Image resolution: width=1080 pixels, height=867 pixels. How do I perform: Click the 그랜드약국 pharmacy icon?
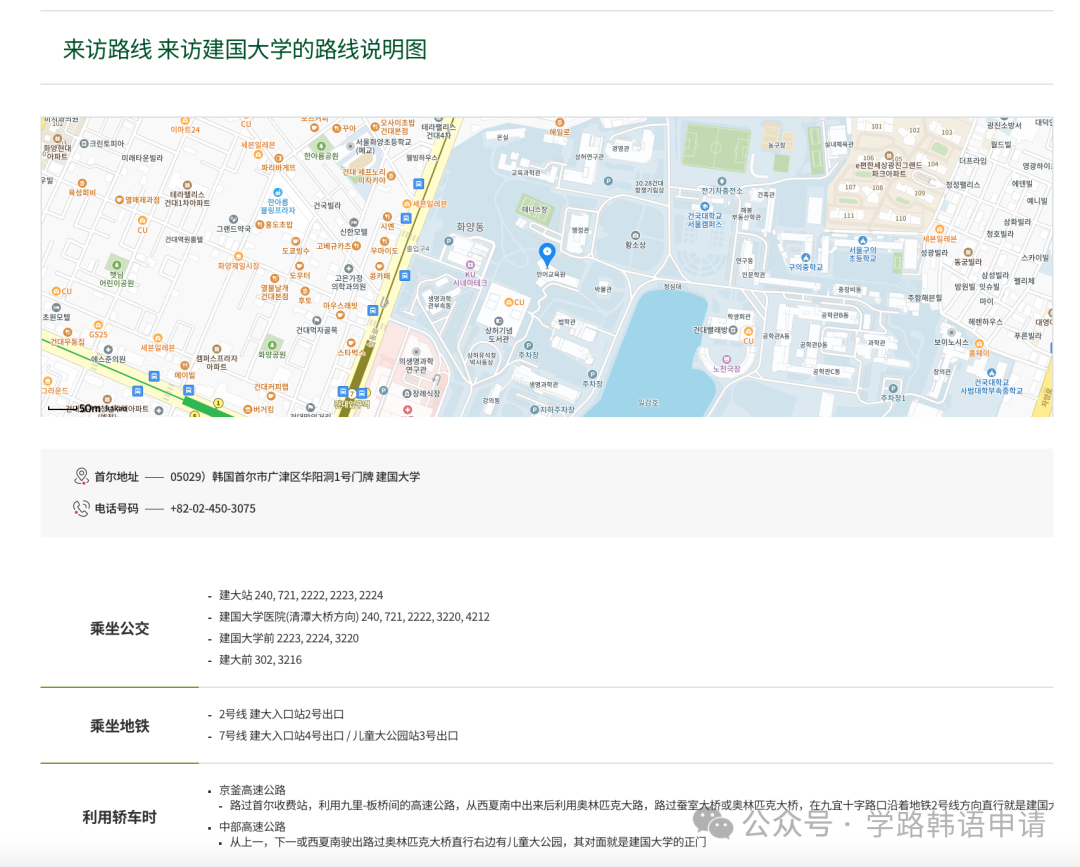[x=233, y=220]
